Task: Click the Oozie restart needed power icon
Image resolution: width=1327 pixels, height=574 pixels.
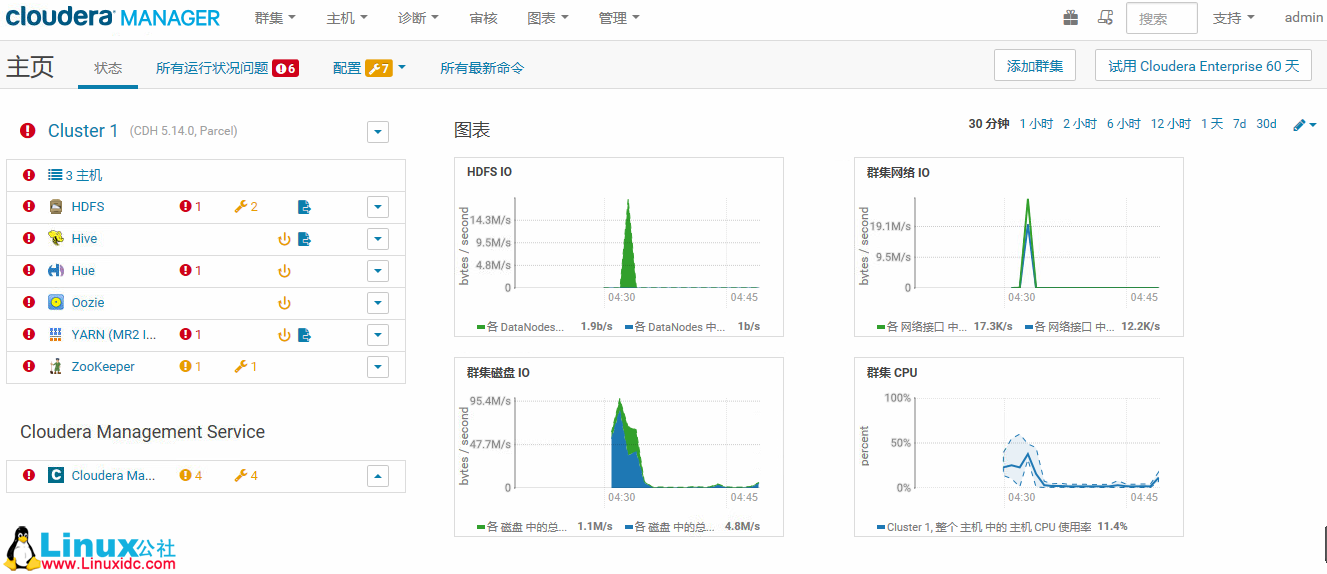Action: 284,303
